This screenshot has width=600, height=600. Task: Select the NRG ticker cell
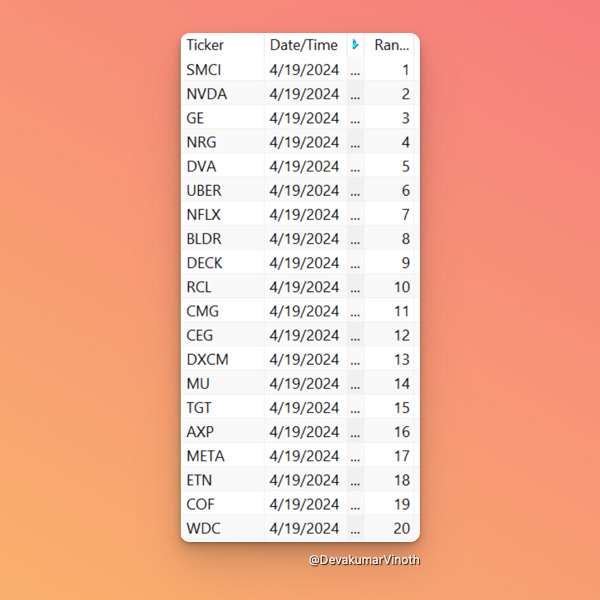pyautogui.click(x=222, y=142)
